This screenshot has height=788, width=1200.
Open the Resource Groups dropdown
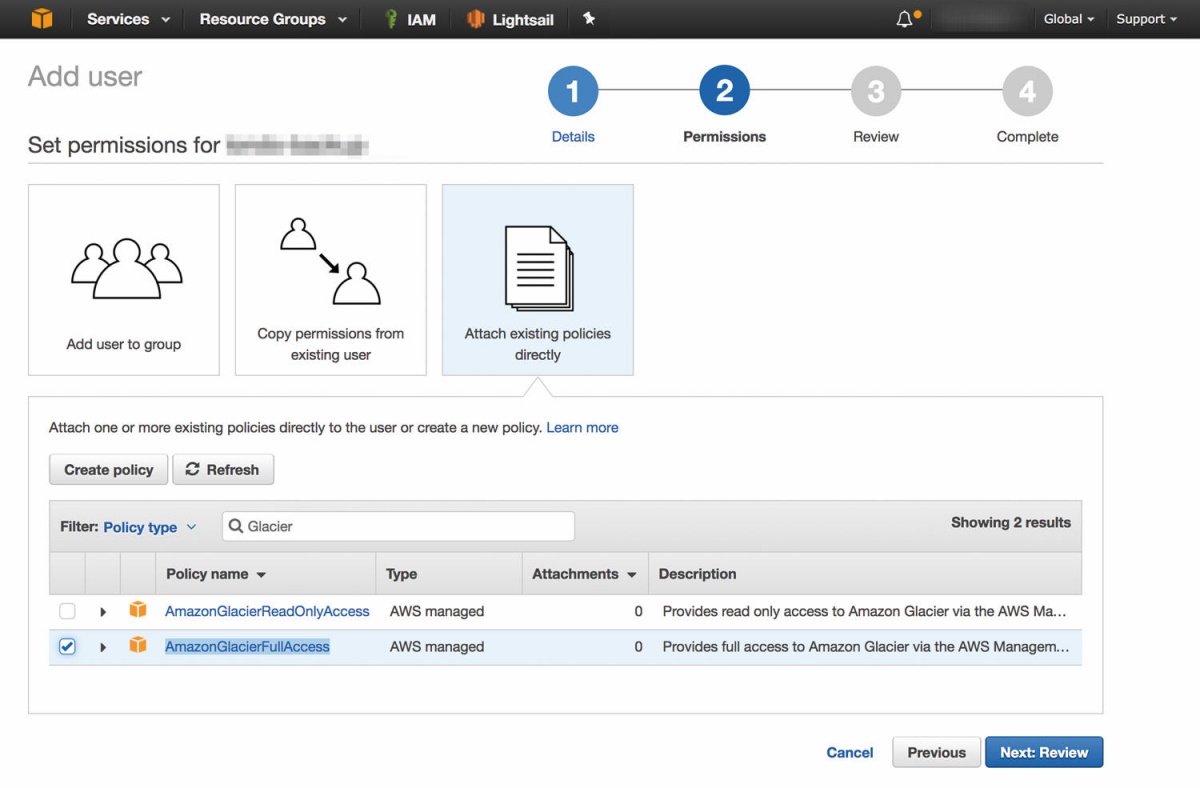[x=273, y=19]
